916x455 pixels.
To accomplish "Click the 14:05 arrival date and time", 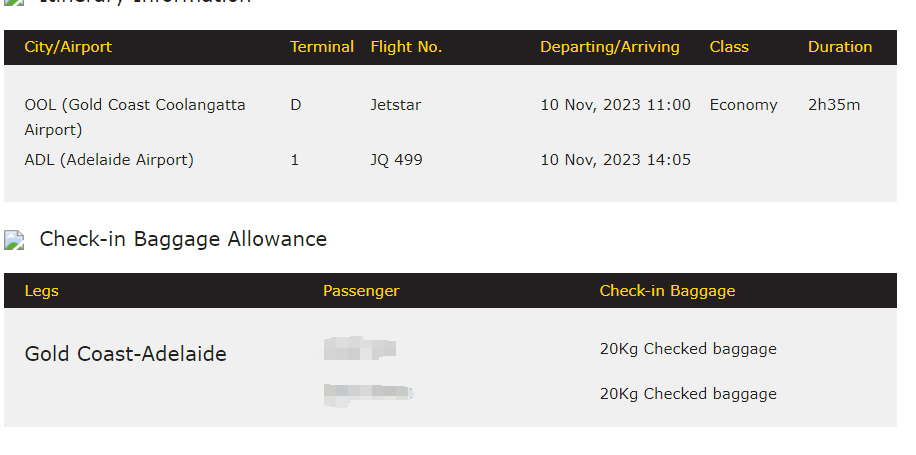I will (615, 160).
